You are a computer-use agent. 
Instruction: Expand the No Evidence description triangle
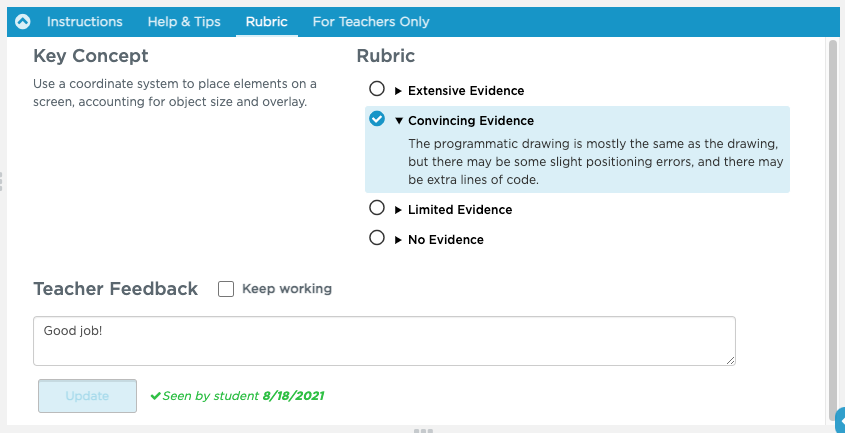398,240
